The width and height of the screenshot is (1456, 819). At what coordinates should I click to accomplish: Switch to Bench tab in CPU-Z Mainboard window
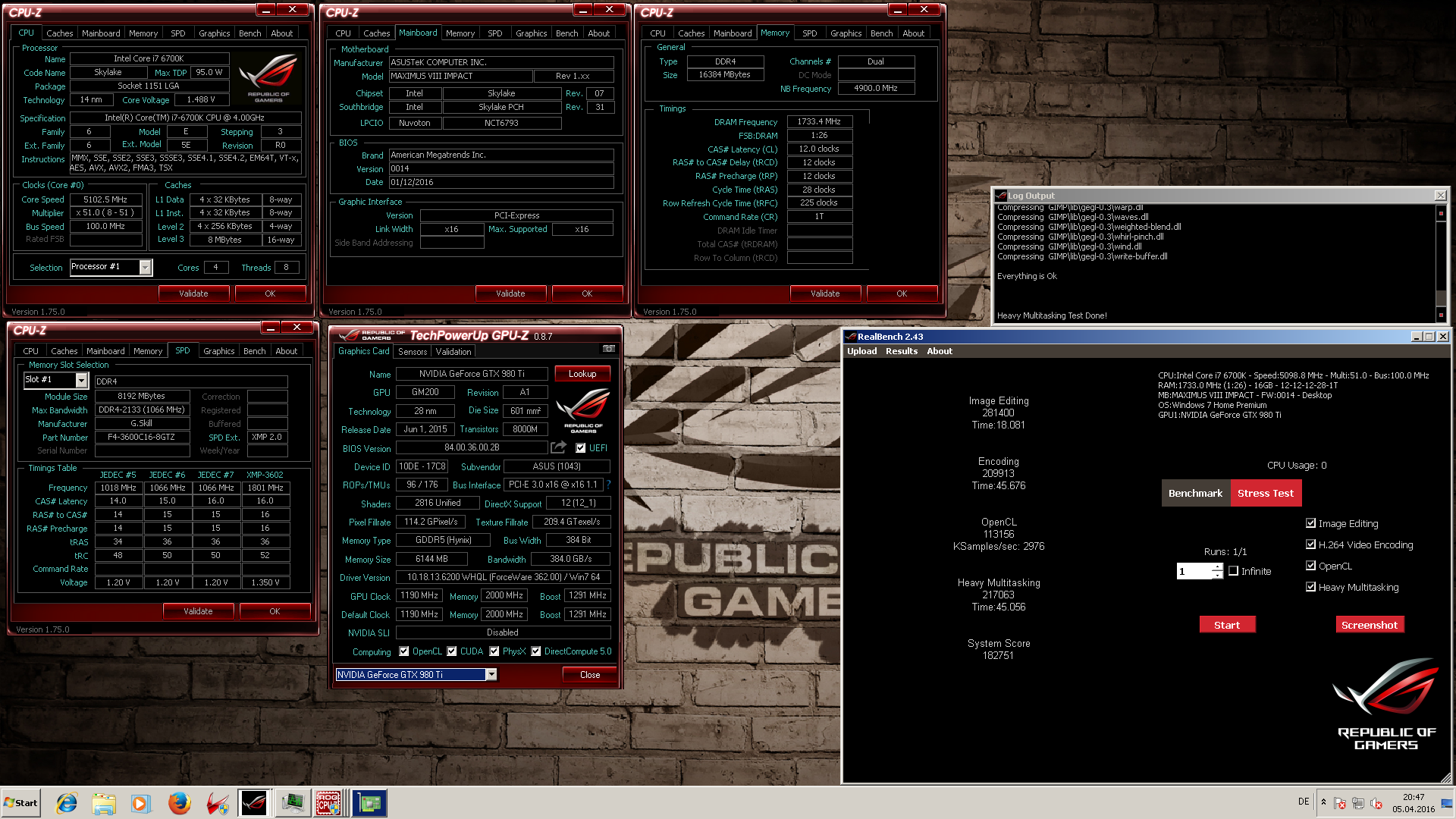point(566,33)
